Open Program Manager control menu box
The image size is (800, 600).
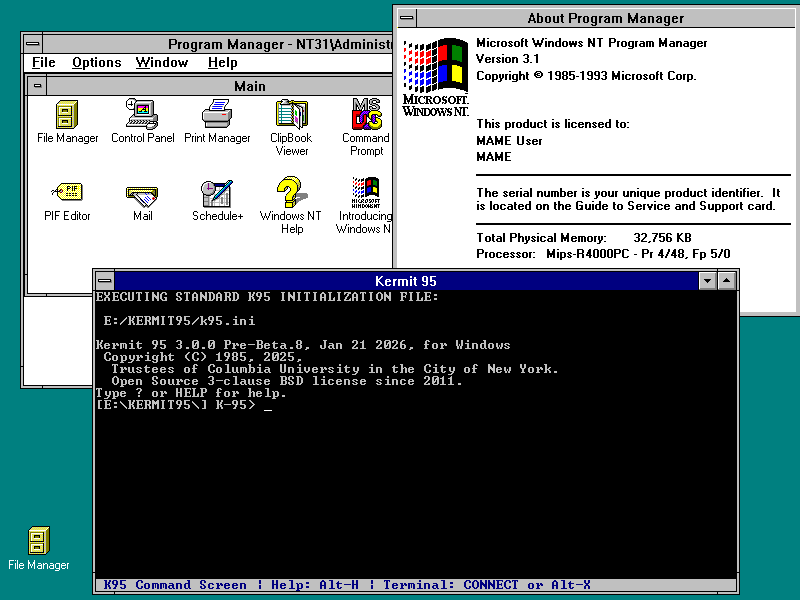[33, 44]
